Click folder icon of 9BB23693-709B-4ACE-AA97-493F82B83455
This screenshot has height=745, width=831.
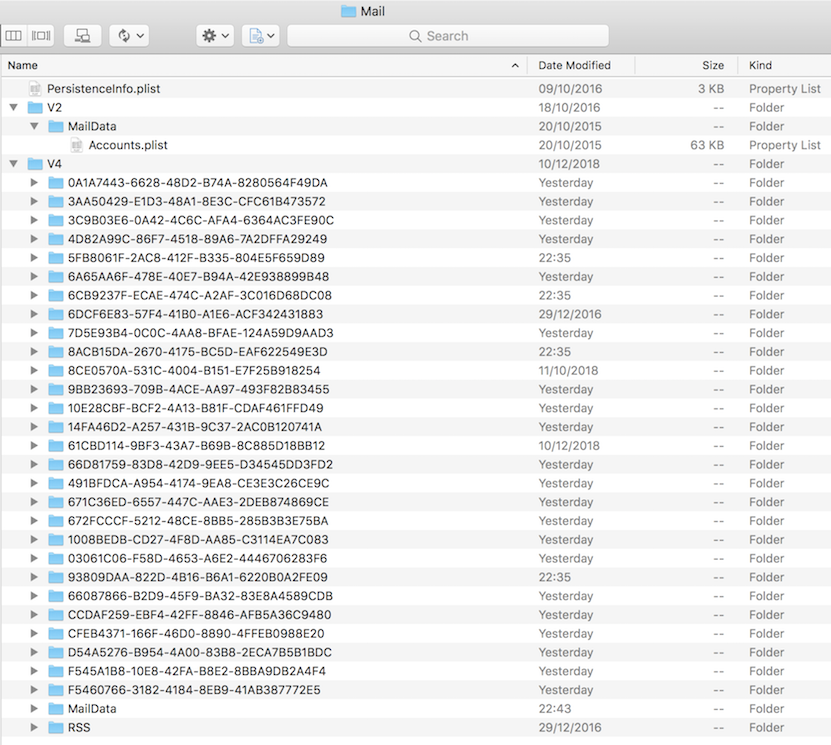tap(56, 389)
